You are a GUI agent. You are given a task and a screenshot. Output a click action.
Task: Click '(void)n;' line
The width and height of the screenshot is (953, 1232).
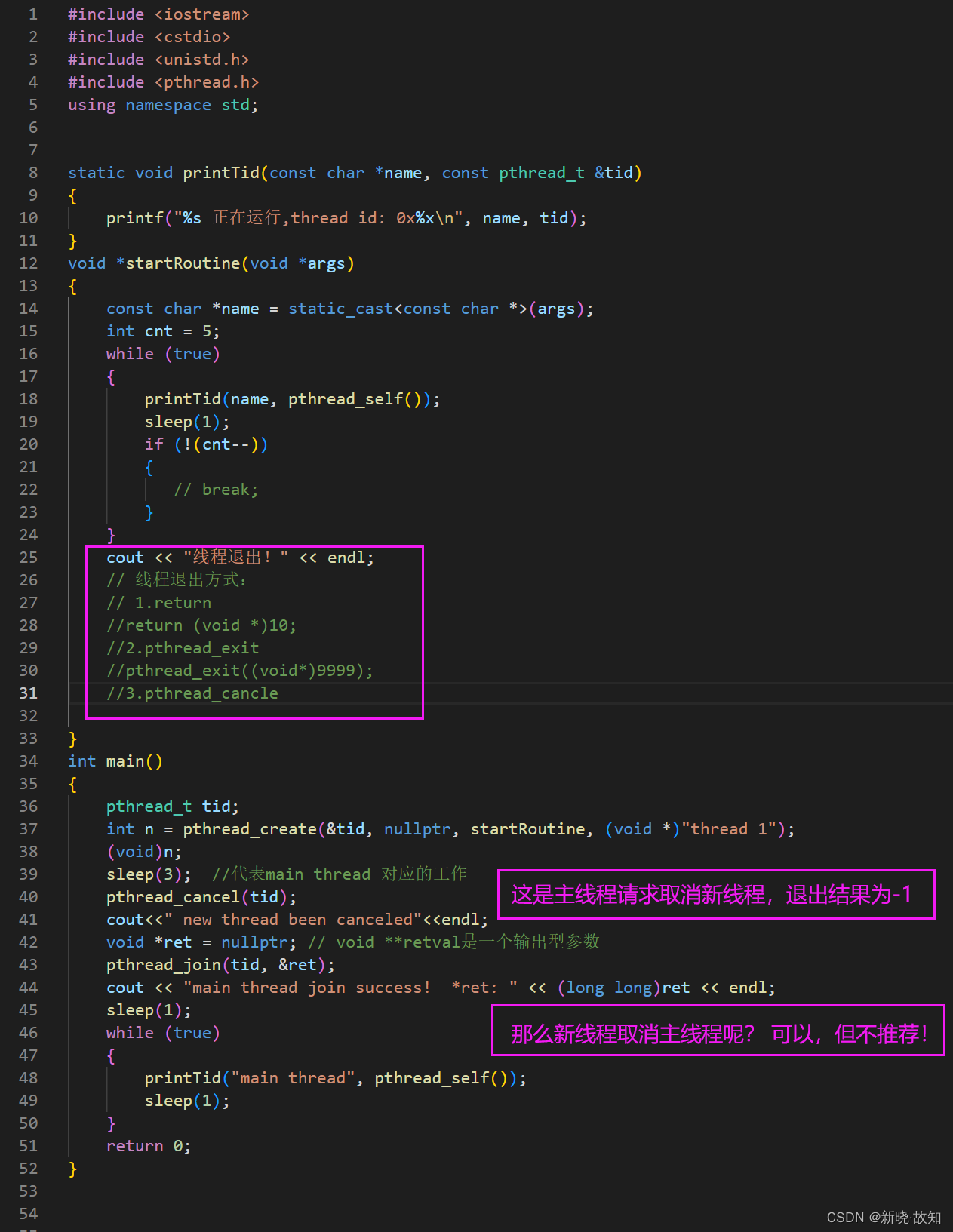click(144, 852)
